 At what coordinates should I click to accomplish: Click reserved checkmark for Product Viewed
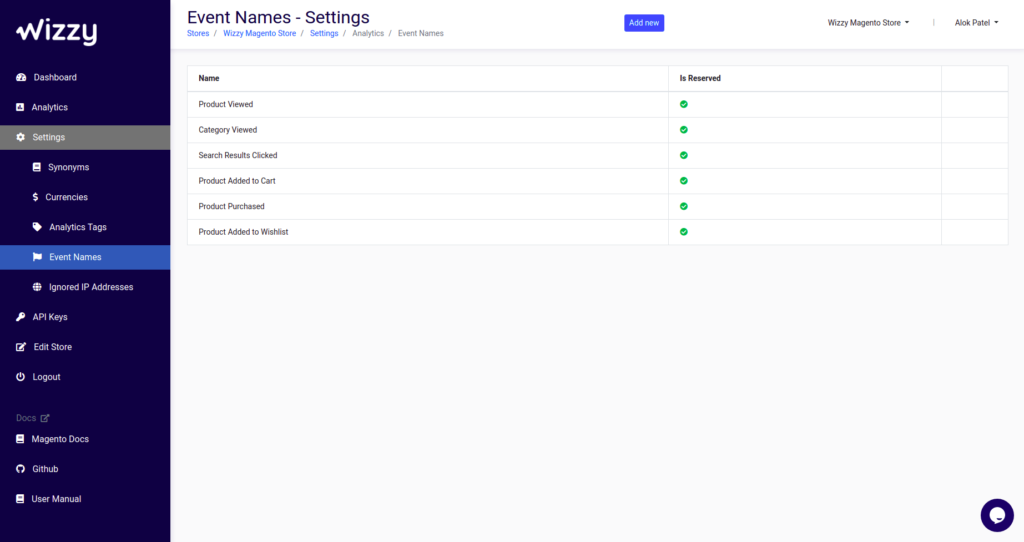point(684,104)
